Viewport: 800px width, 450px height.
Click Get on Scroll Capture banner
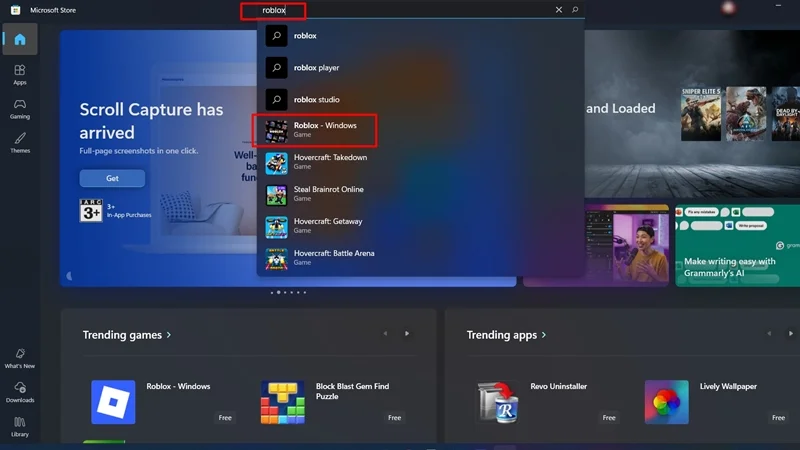pyautogui.click(x=112, y=178)
